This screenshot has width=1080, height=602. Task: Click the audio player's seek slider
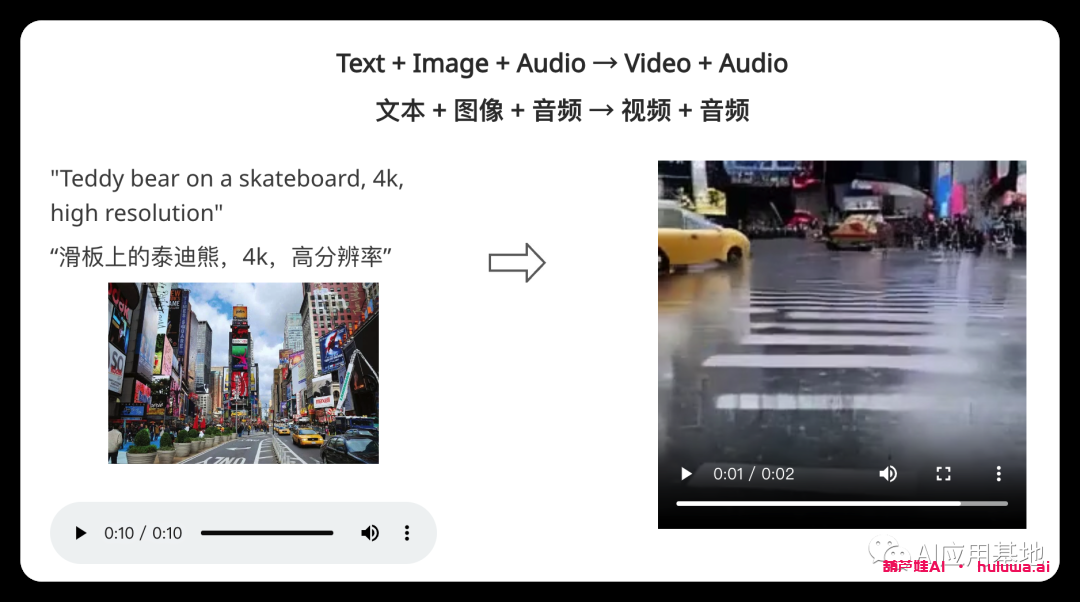(x=266, y=533)
